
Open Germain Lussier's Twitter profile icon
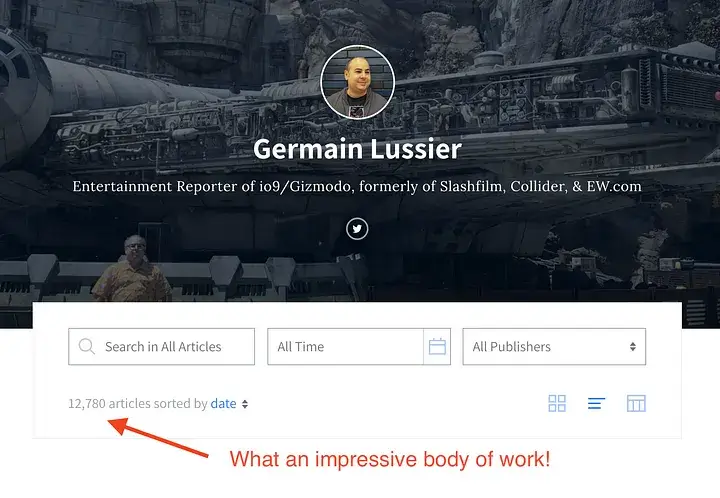pyautogui.click(x=357, y=229)
